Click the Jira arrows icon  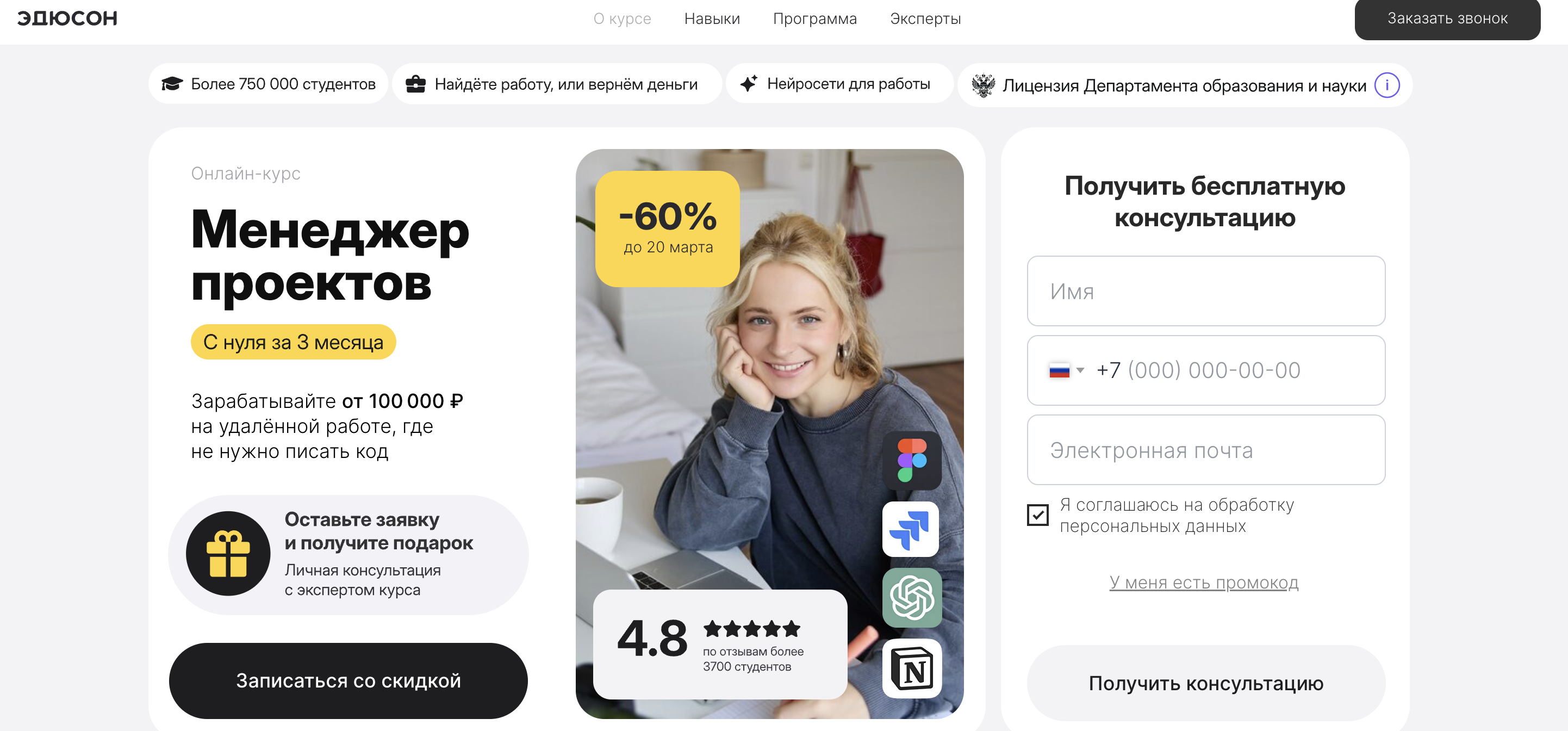tap(910, 529)
